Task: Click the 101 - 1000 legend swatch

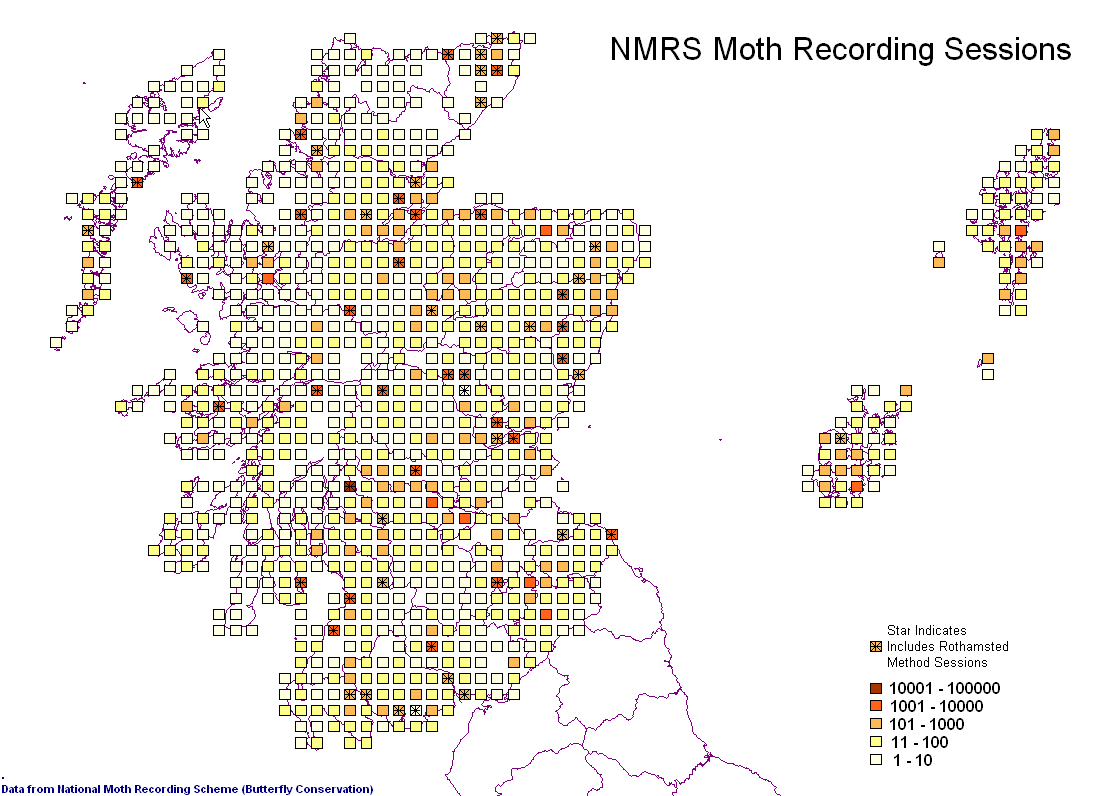Action: pos(876,724)
